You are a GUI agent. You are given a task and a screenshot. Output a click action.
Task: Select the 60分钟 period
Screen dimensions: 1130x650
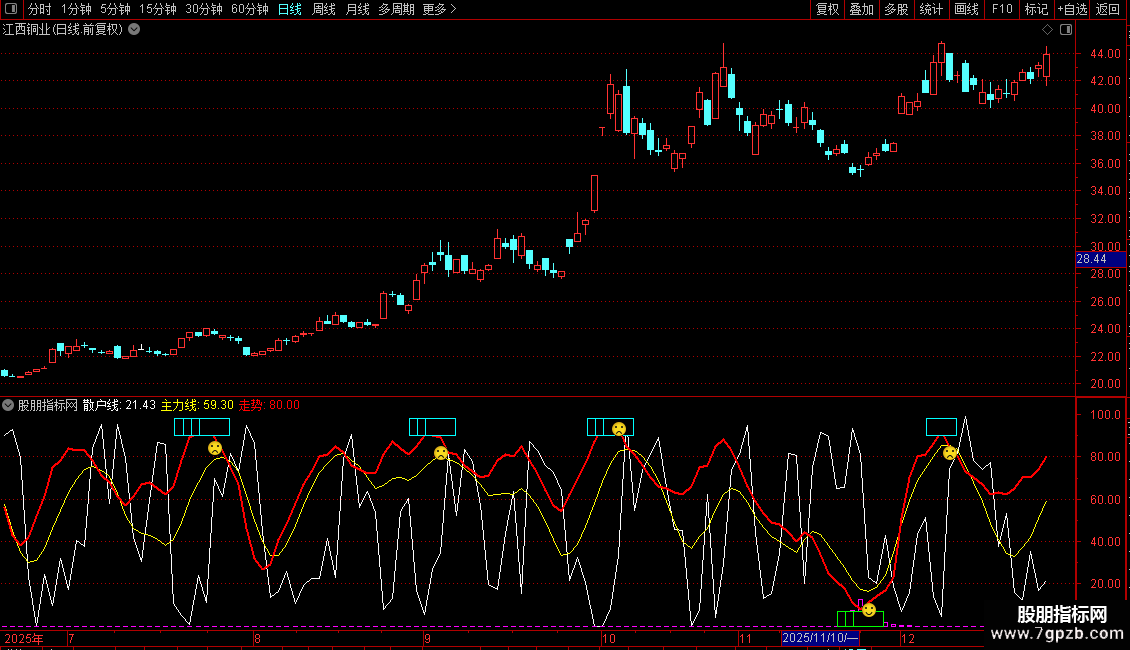(250, 9)
